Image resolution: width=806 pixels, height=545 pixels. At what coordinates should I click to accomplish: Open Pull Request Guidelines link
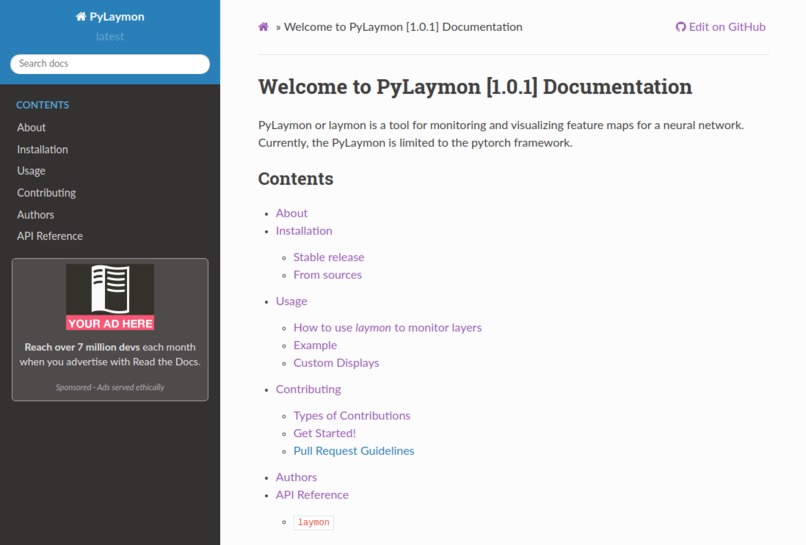(x=354, y=451)
